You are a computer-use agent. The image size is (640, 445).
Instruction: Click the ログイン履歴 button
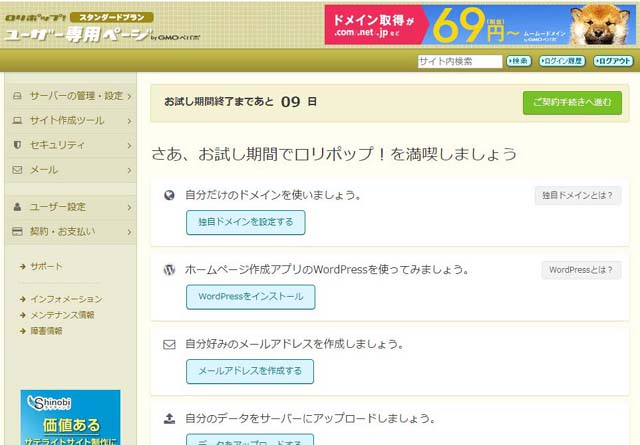tap(562, 61)
